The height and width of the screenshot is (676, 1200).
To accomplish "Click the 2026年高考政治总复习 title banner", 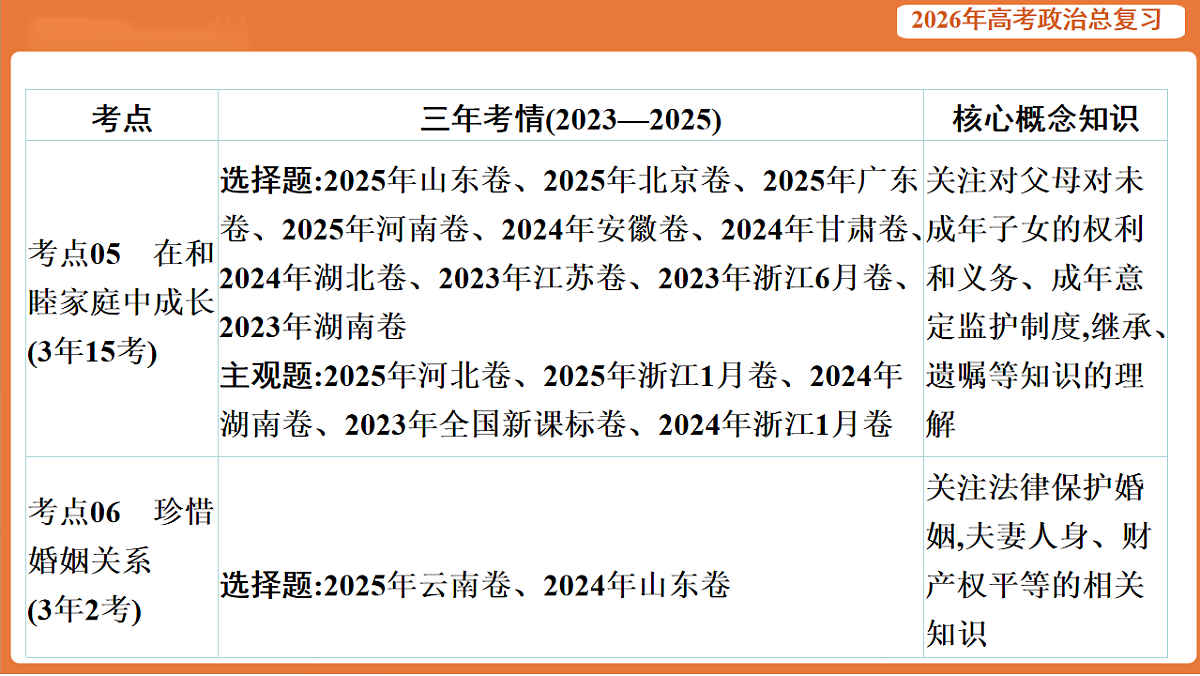I will [x=1038, y=19].
